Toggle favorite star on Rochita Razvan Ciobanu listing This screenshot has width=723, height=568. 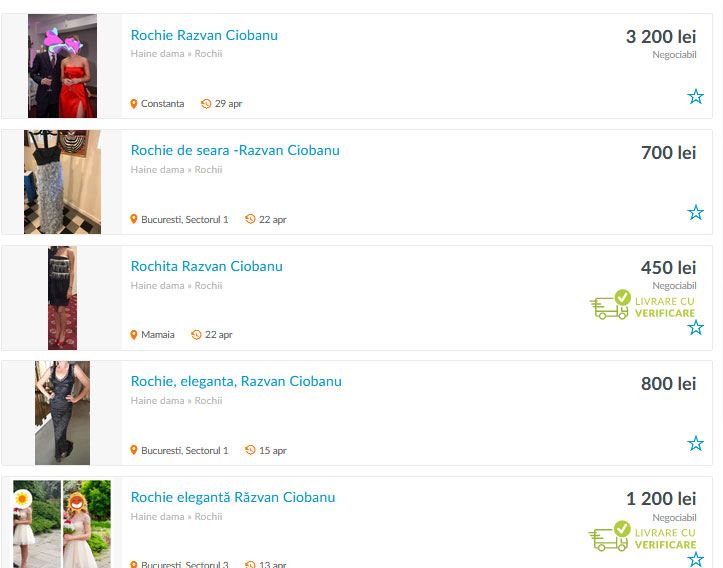[695, 328]
